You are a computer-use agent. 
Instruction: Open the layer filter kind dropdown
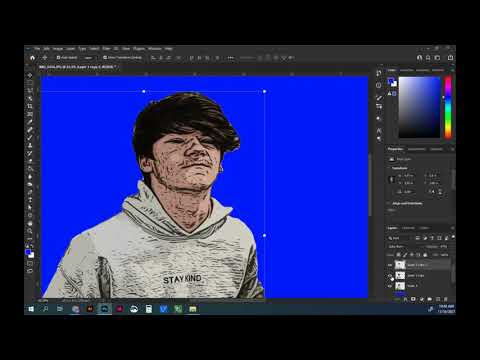[400, 238]
